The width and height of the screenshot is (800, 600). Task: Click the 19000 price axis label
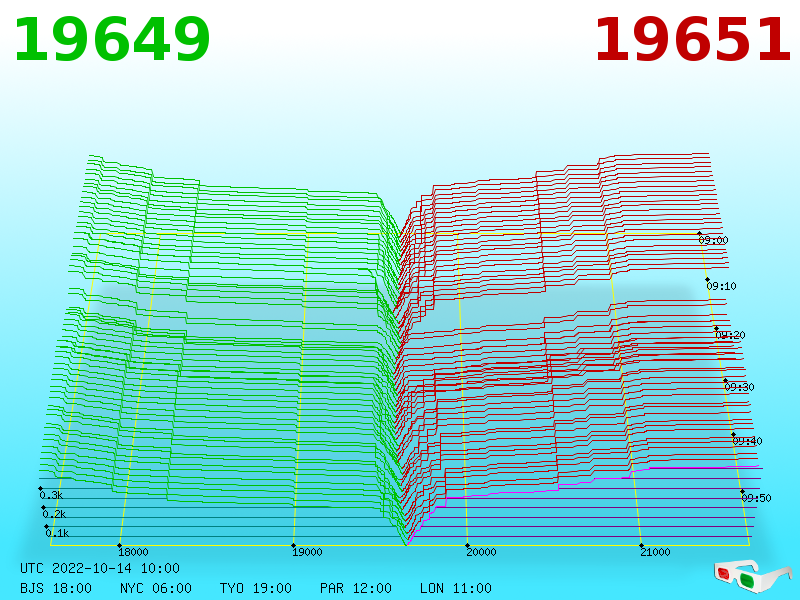307,552
